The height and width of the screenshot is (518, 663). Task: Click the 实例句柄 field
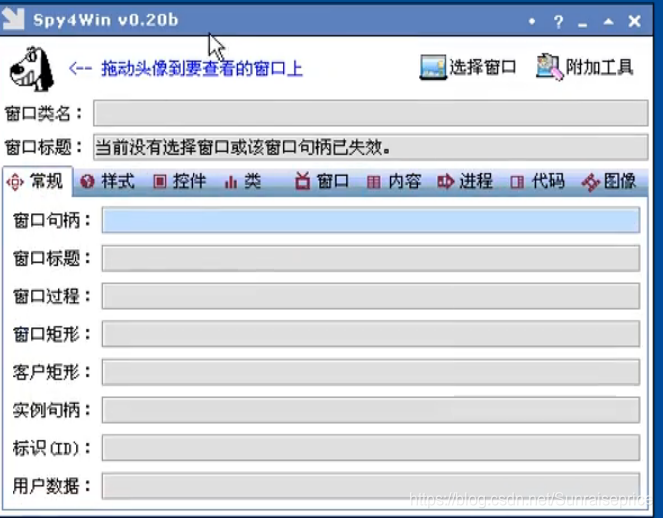371,410
